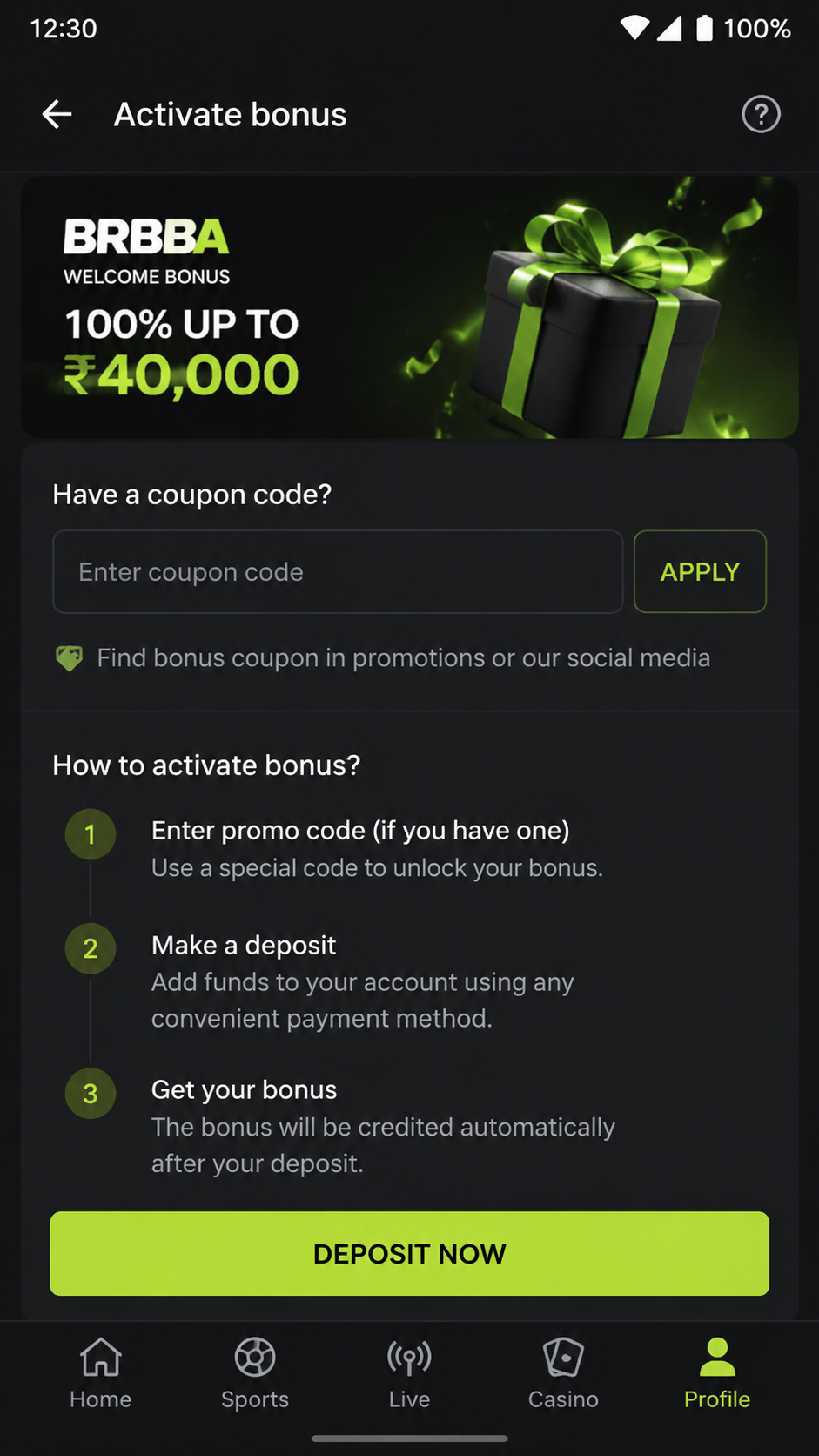Image resolution: width=819 pixels, height=1456 pixels.
Task: Click the DEPOSIT NOW button
Action: pos(409,1253)
